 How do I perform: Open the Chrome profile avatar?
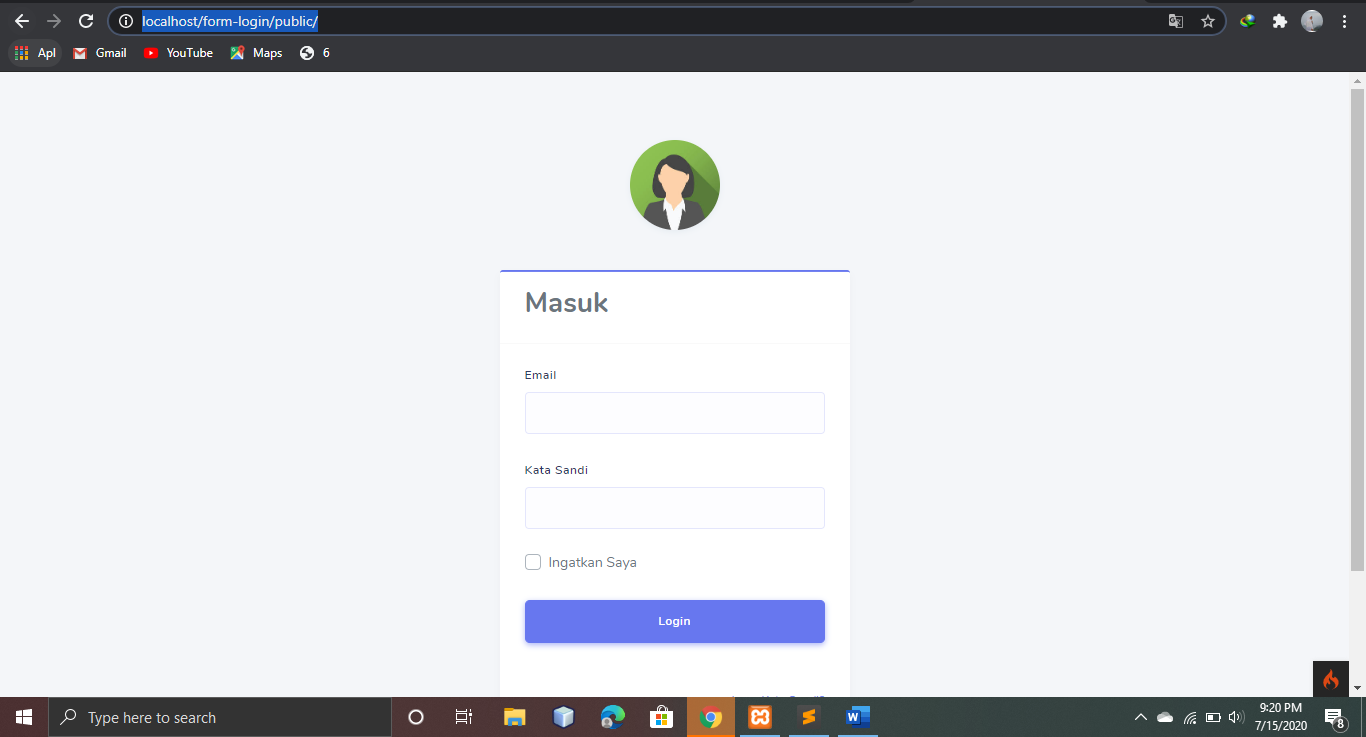pos(1312,21)
